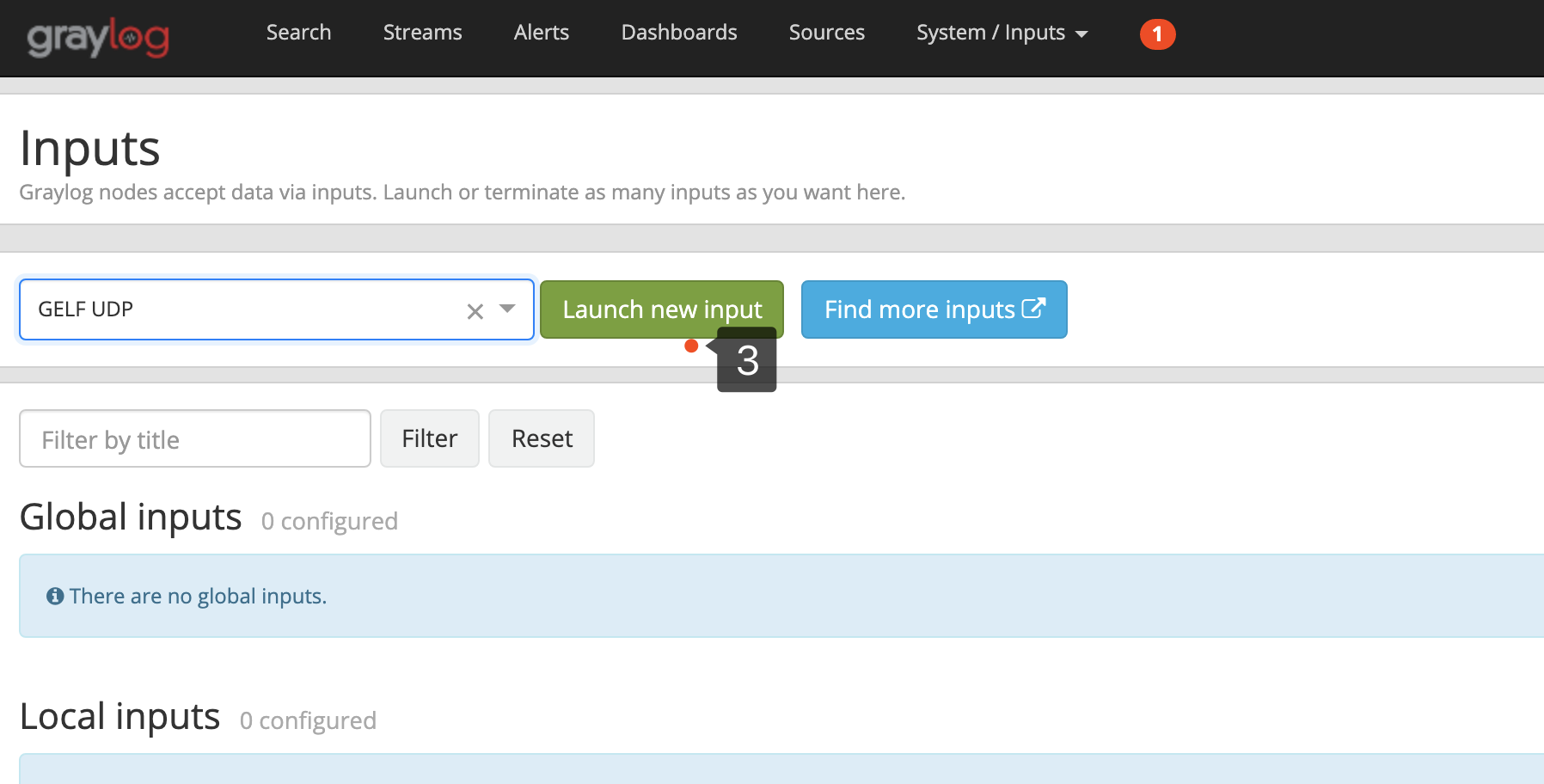This screenshot has height=784, width=1544.
Task: Expand the System / Inputs menu
Action: (x=1002, y=33)
